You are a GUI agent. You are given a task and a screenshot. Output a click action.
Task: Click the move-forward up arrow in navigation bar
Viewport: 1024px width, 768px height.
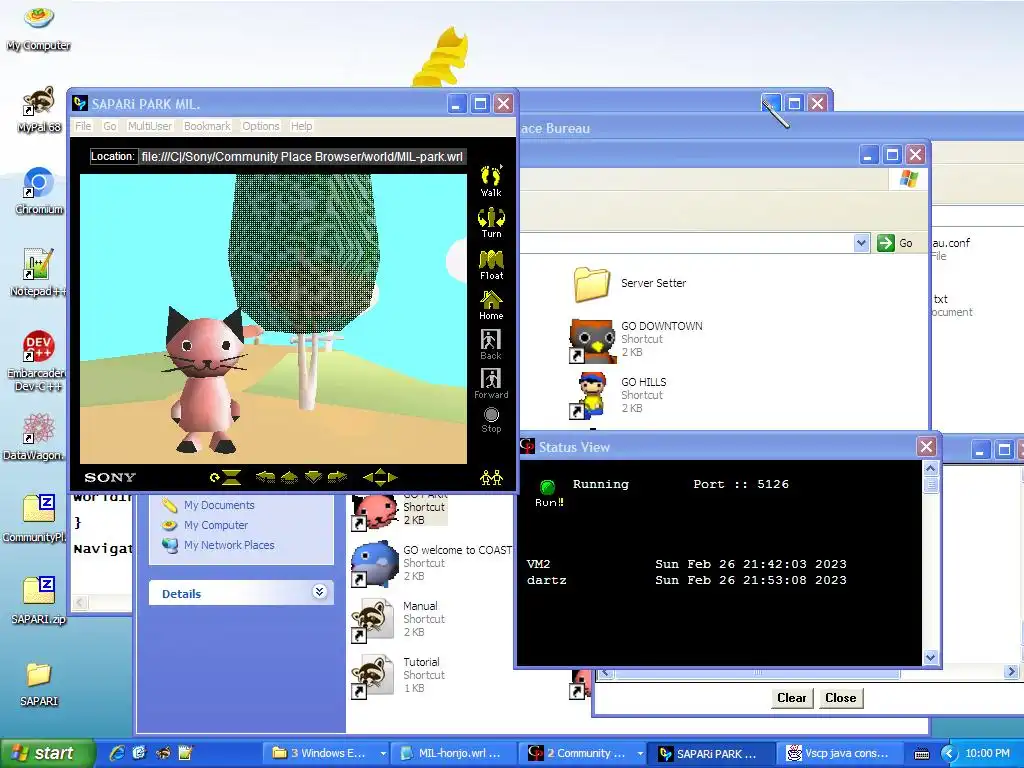pos(289,477)
